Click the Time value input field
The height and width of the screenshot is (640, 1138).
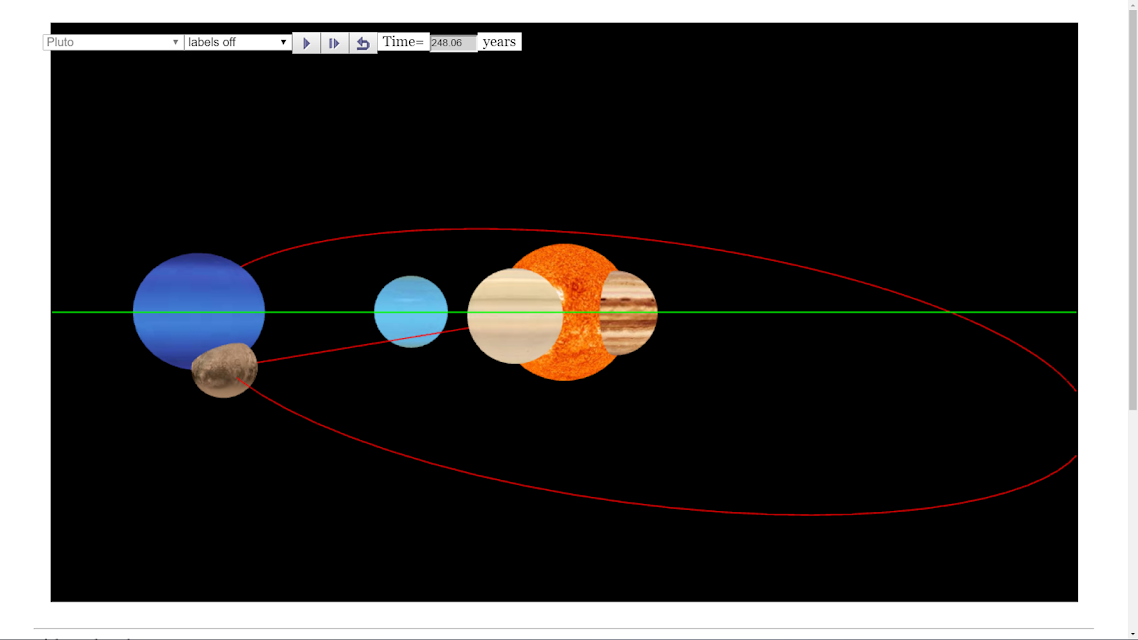coord(453,43)
